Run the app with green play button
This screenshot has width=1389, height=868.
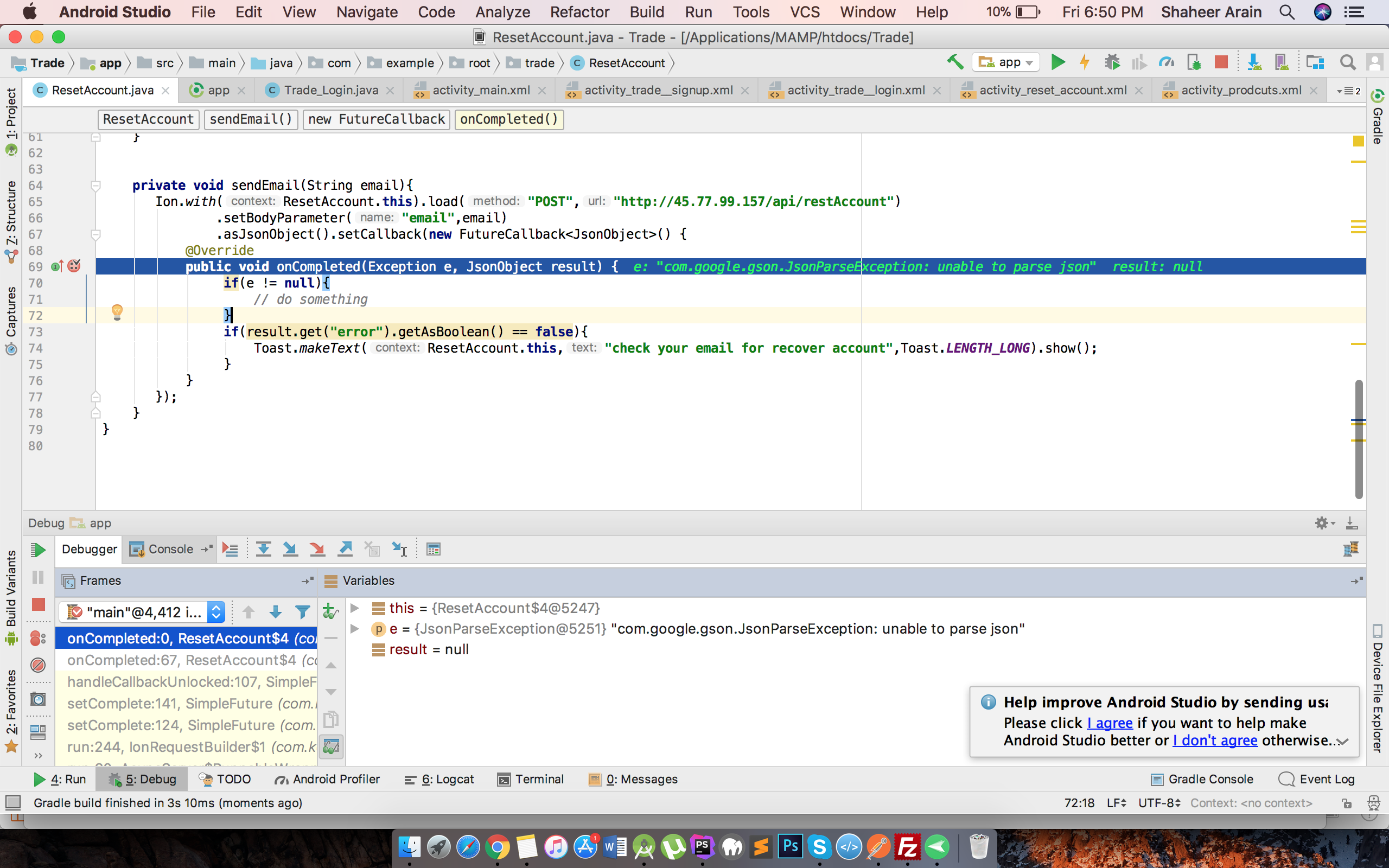[1057, 62]
